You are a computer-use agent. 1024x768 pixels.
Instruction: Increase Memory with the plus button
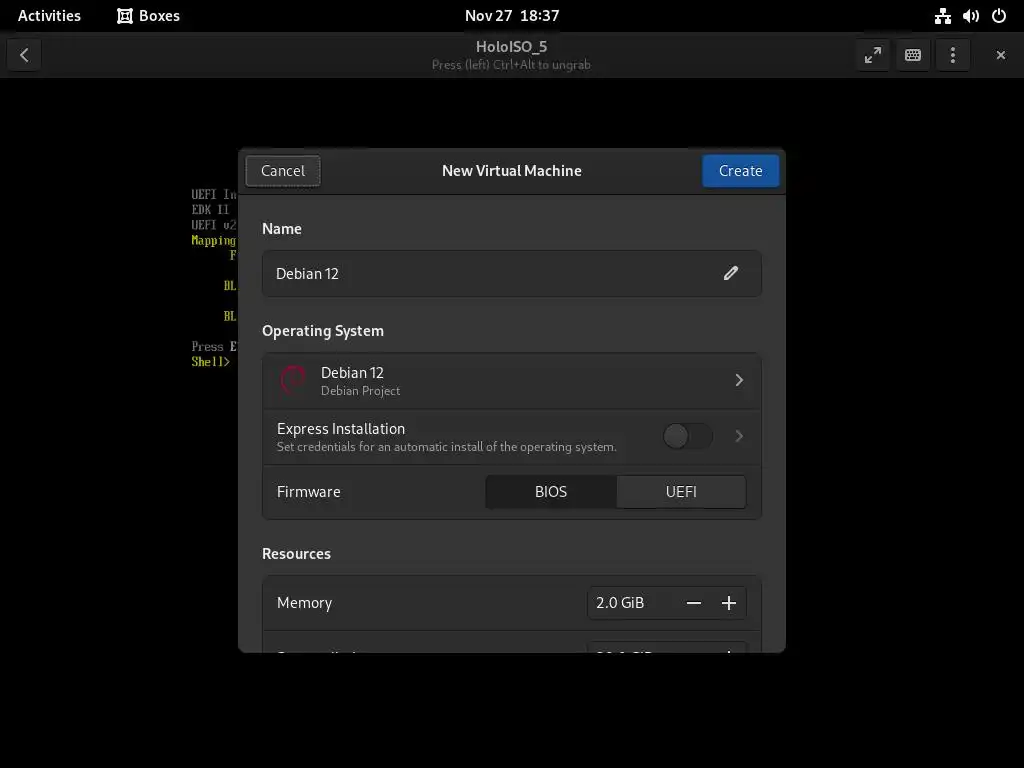pos(729,603)
